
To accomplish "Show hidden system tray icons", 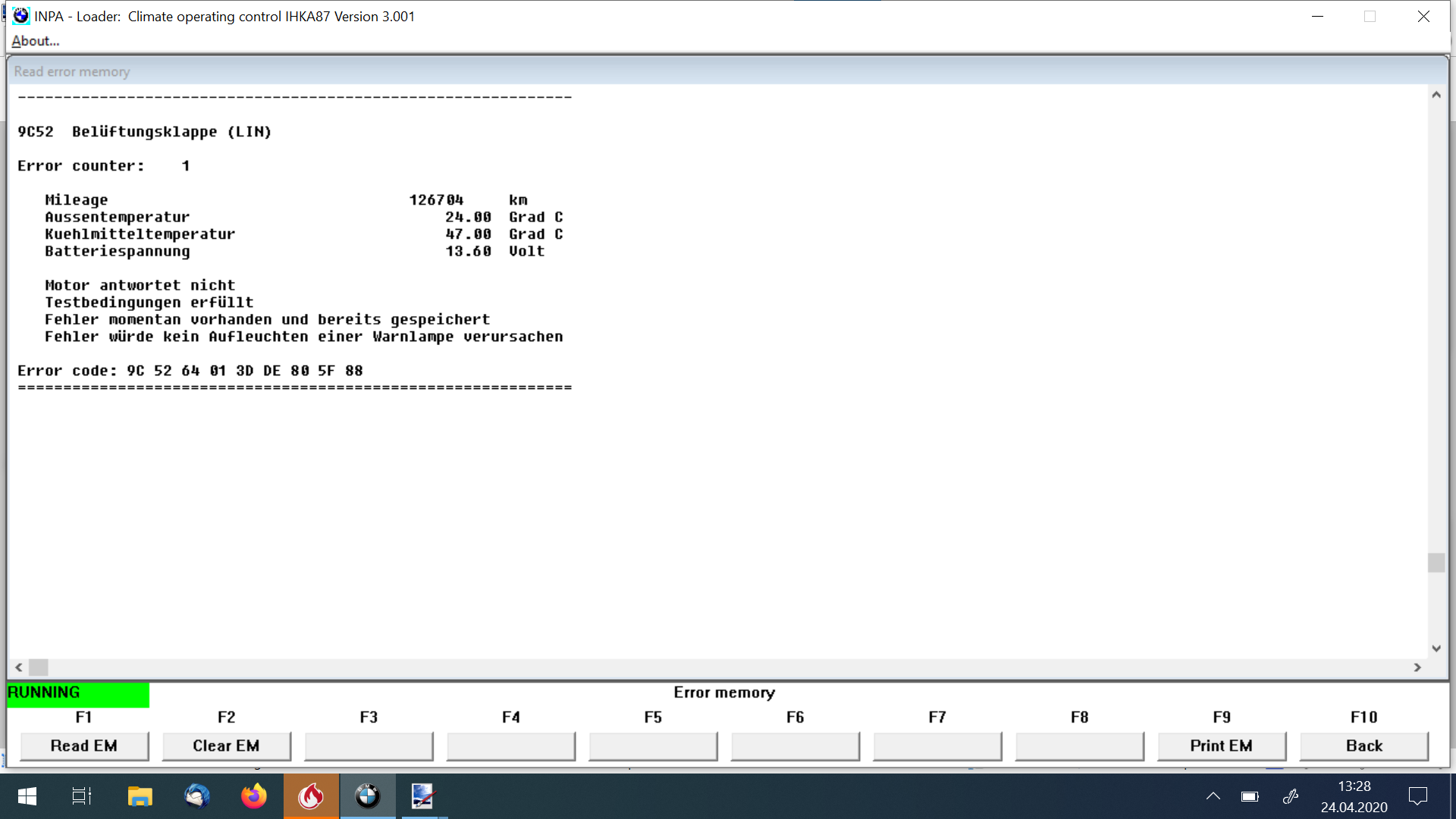I will pos(1213,796).
